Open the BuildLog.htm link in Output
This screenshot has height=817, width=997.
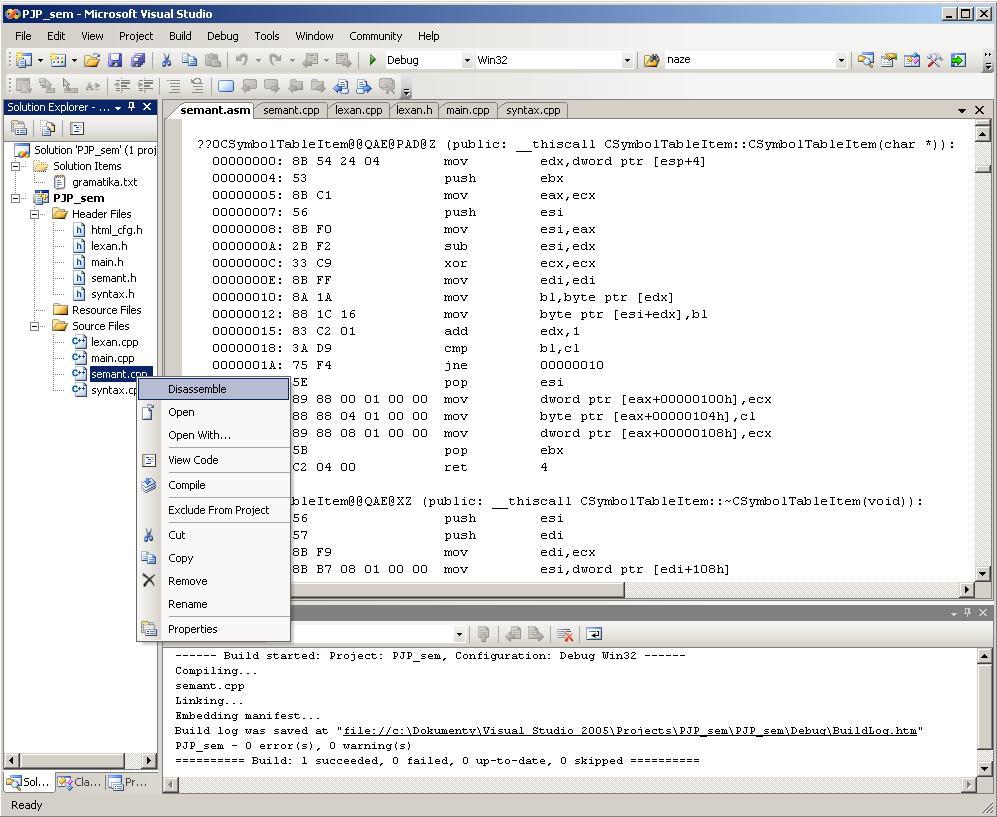click(630, 731)
